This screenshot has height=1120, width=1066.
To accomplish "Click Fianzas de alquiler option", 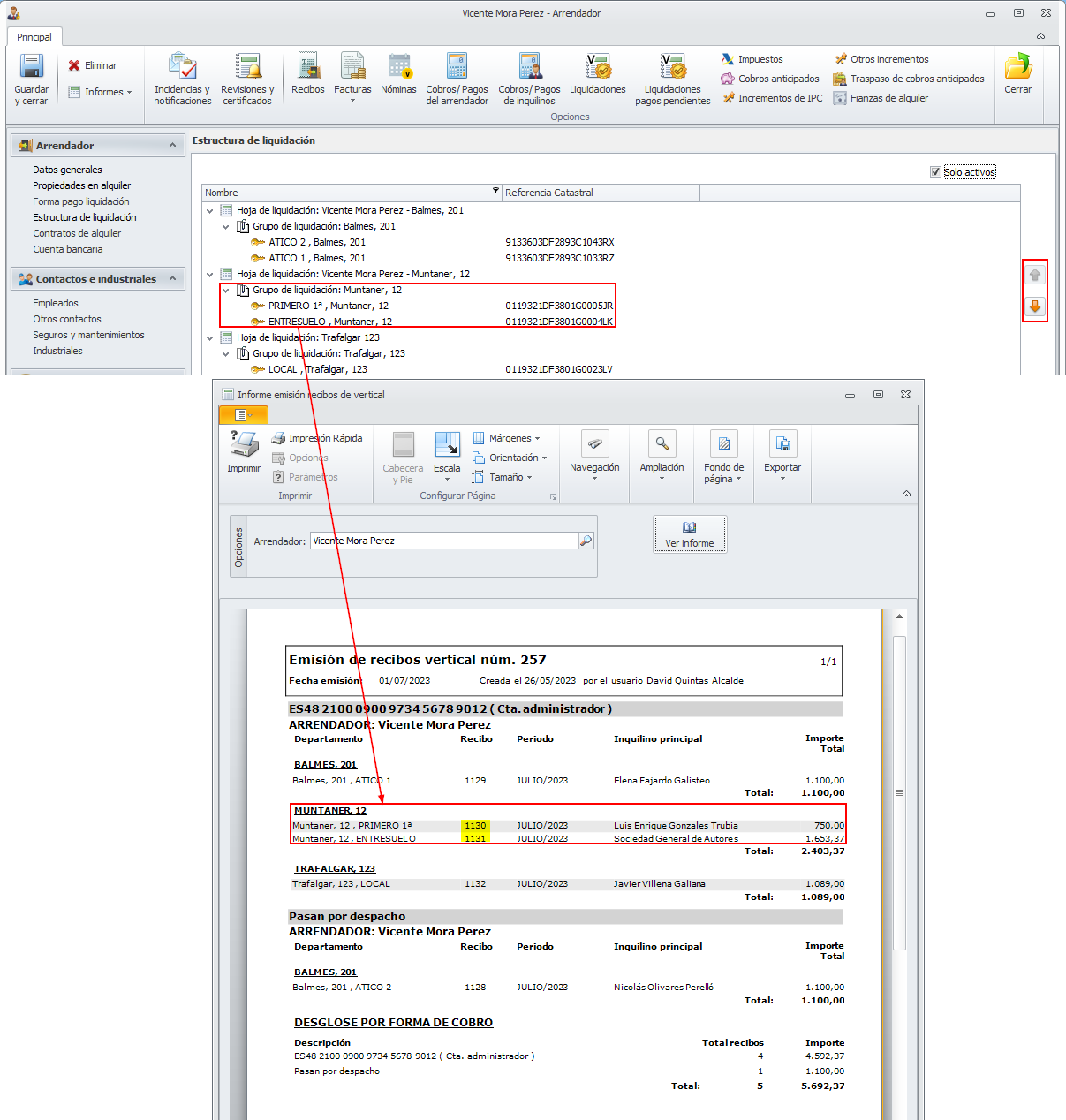I will [x=881, y=98].
